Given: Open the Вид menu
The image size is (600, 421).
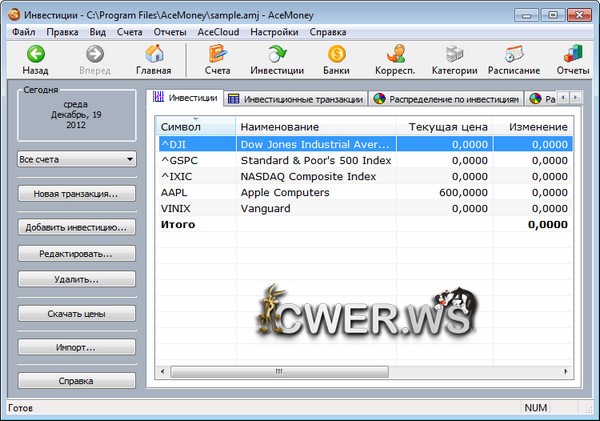Looking at the screenshot, I should (x=98, y=32).
